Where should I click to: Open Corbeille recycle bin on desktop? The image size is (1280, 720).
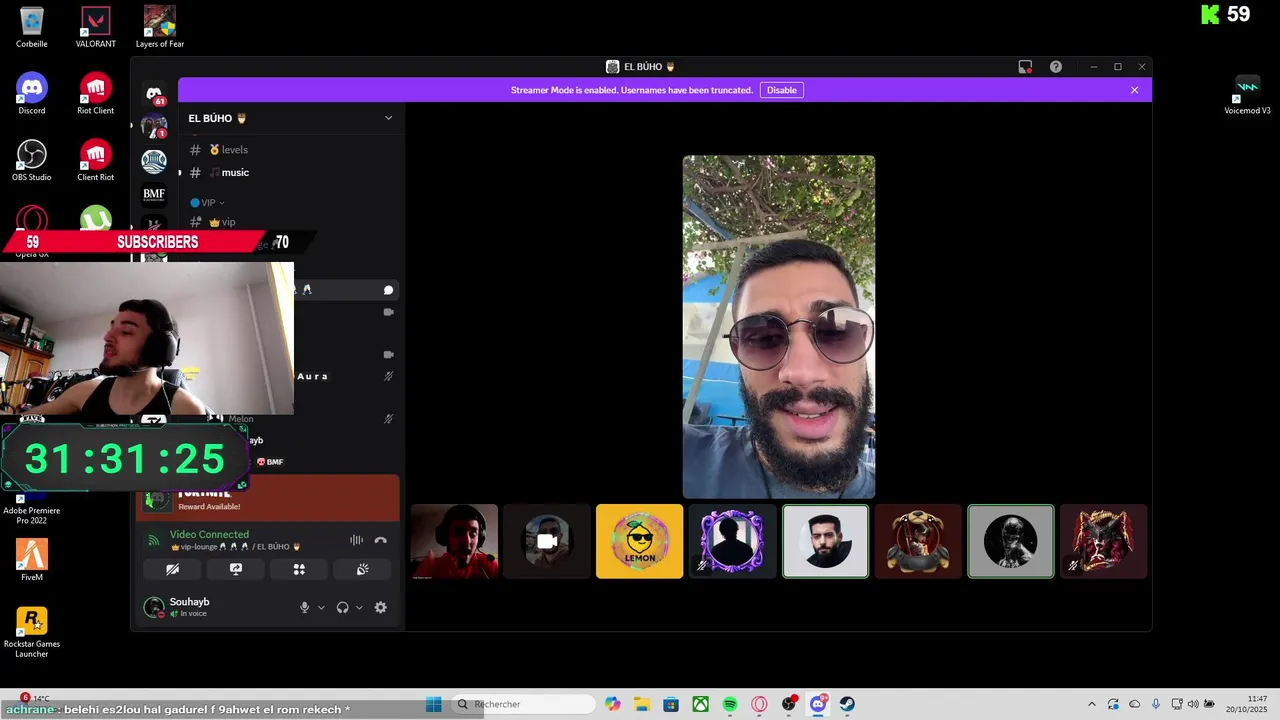pos(32,27)
